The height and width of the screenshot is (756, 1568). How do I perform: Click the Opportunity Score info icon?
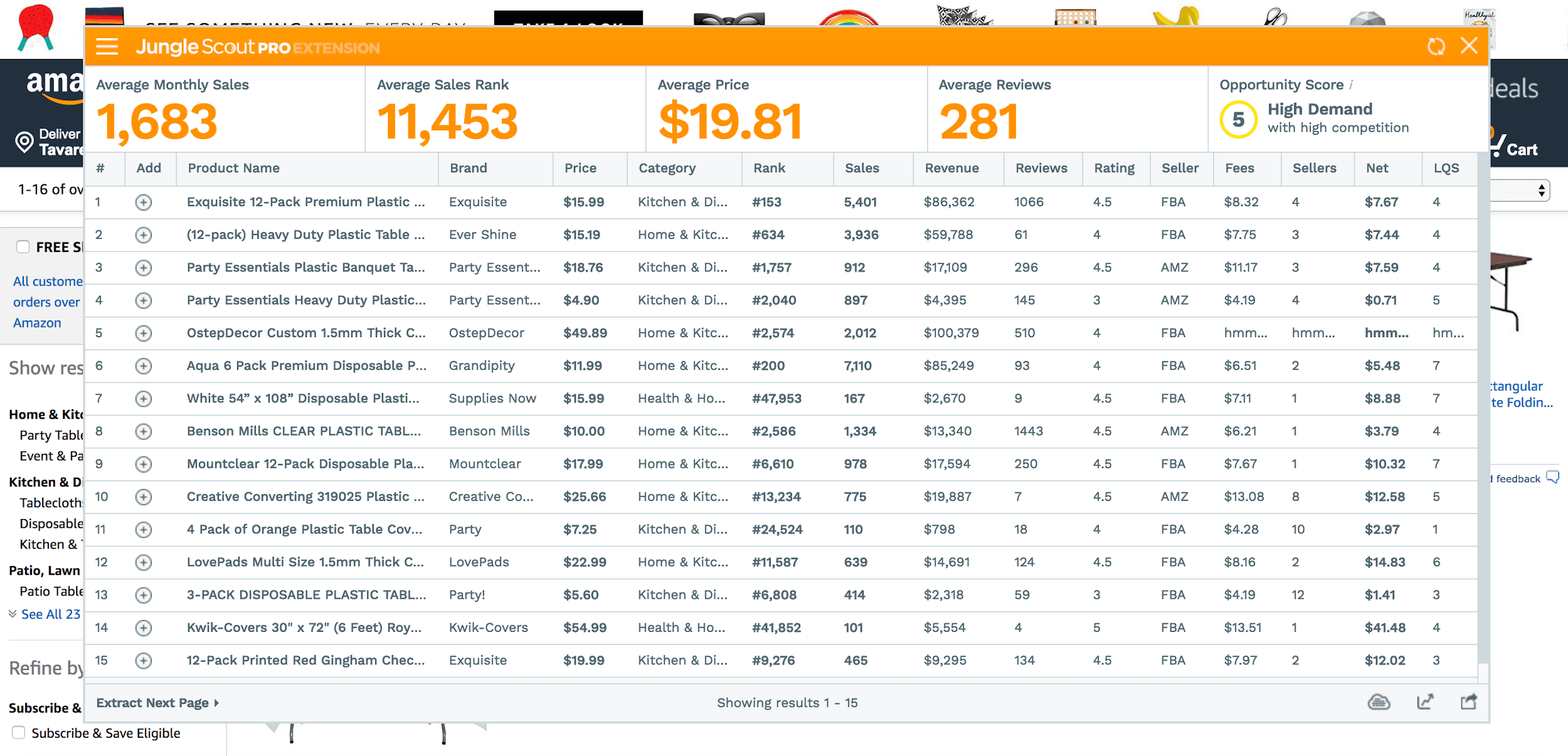tap(1350, 85)
